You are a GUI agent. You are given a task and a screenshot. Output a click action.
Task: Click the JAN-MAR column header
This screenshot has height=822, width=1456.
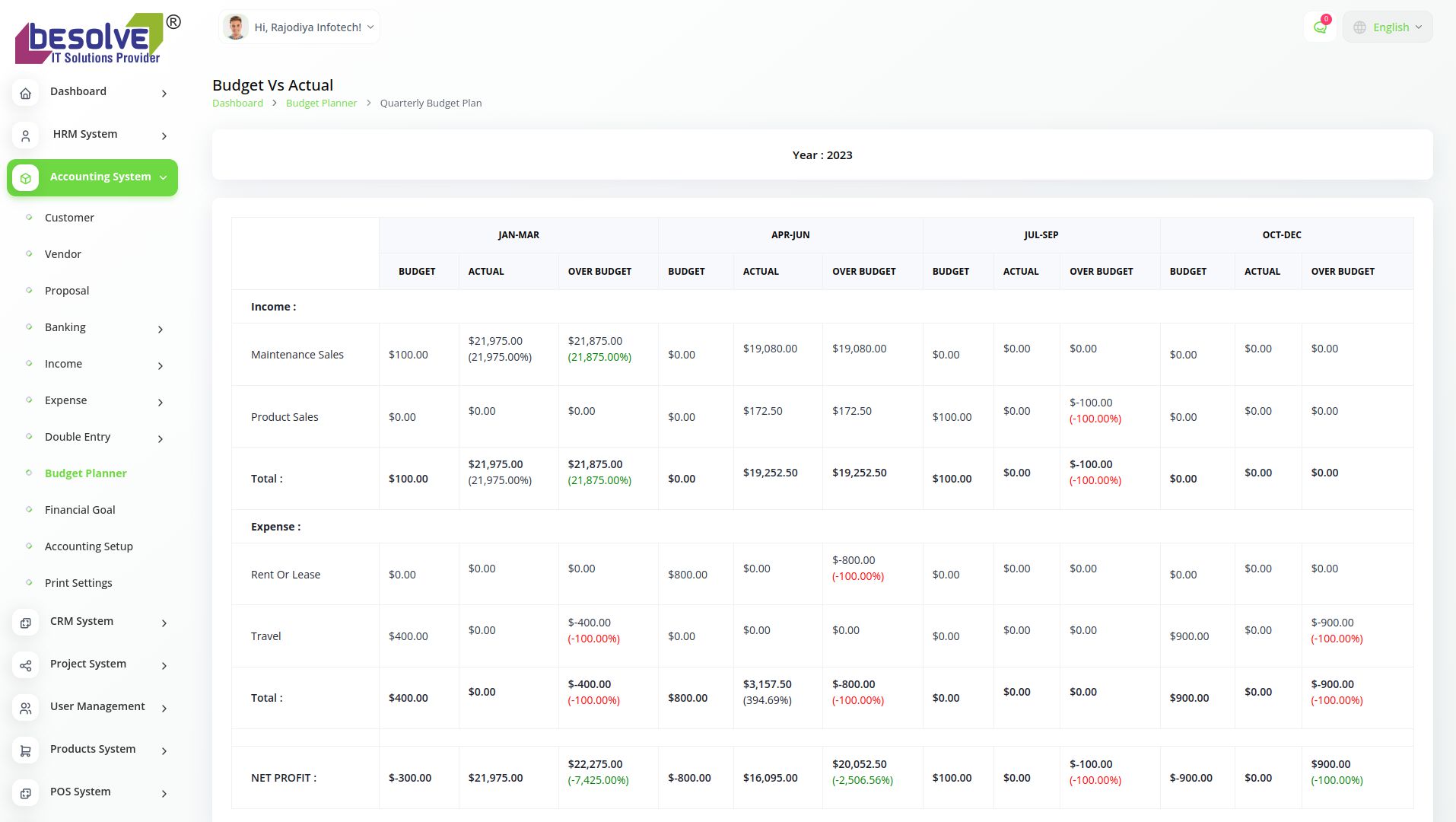[x=519, y=235]
